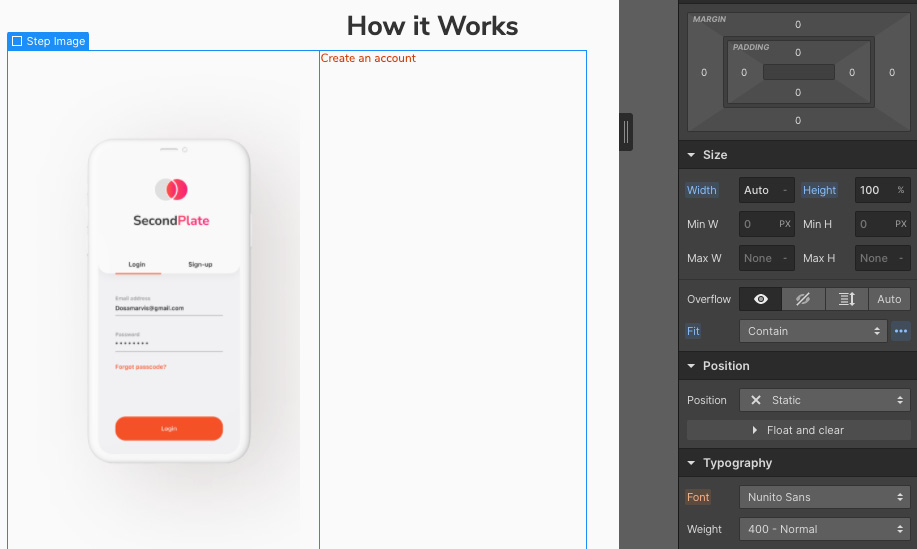This screenshot has width=917, height=549.
Task: Collapse the Size section
Action: click(692, 155)
